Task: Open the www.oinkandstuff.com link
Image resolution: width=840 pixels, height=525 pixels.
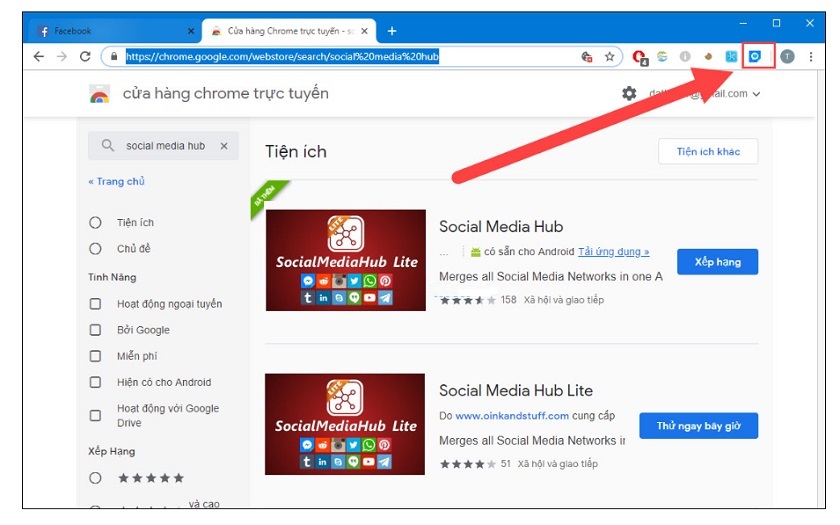Action: [x=512, y=416]
